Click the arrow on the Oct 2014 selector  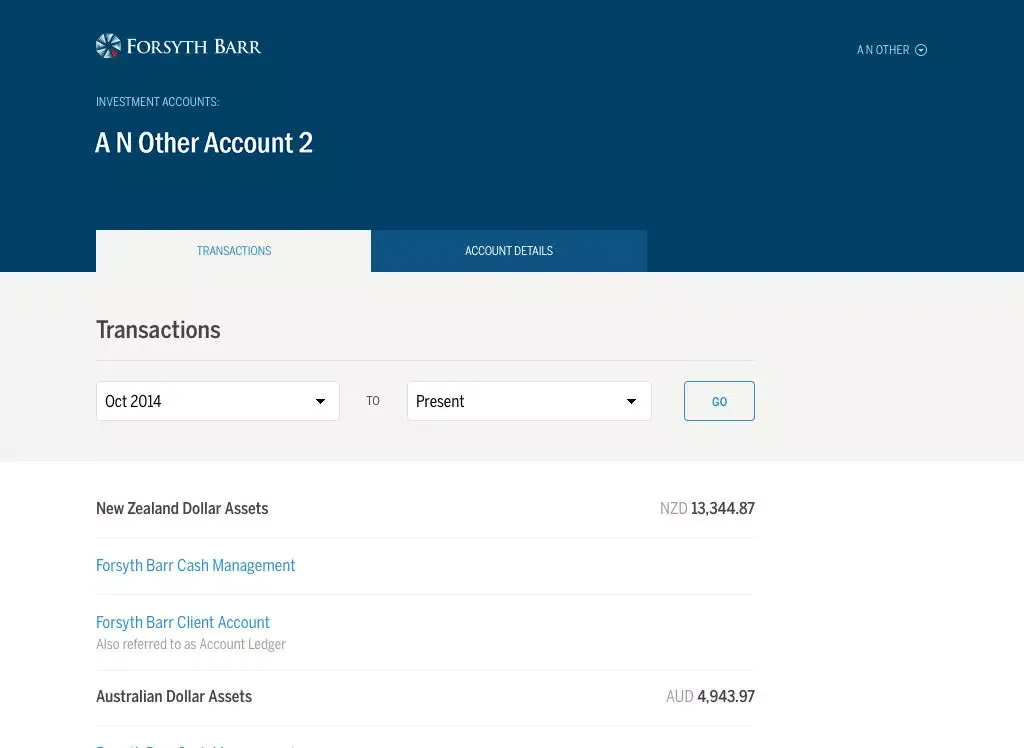tap(320, 401)
